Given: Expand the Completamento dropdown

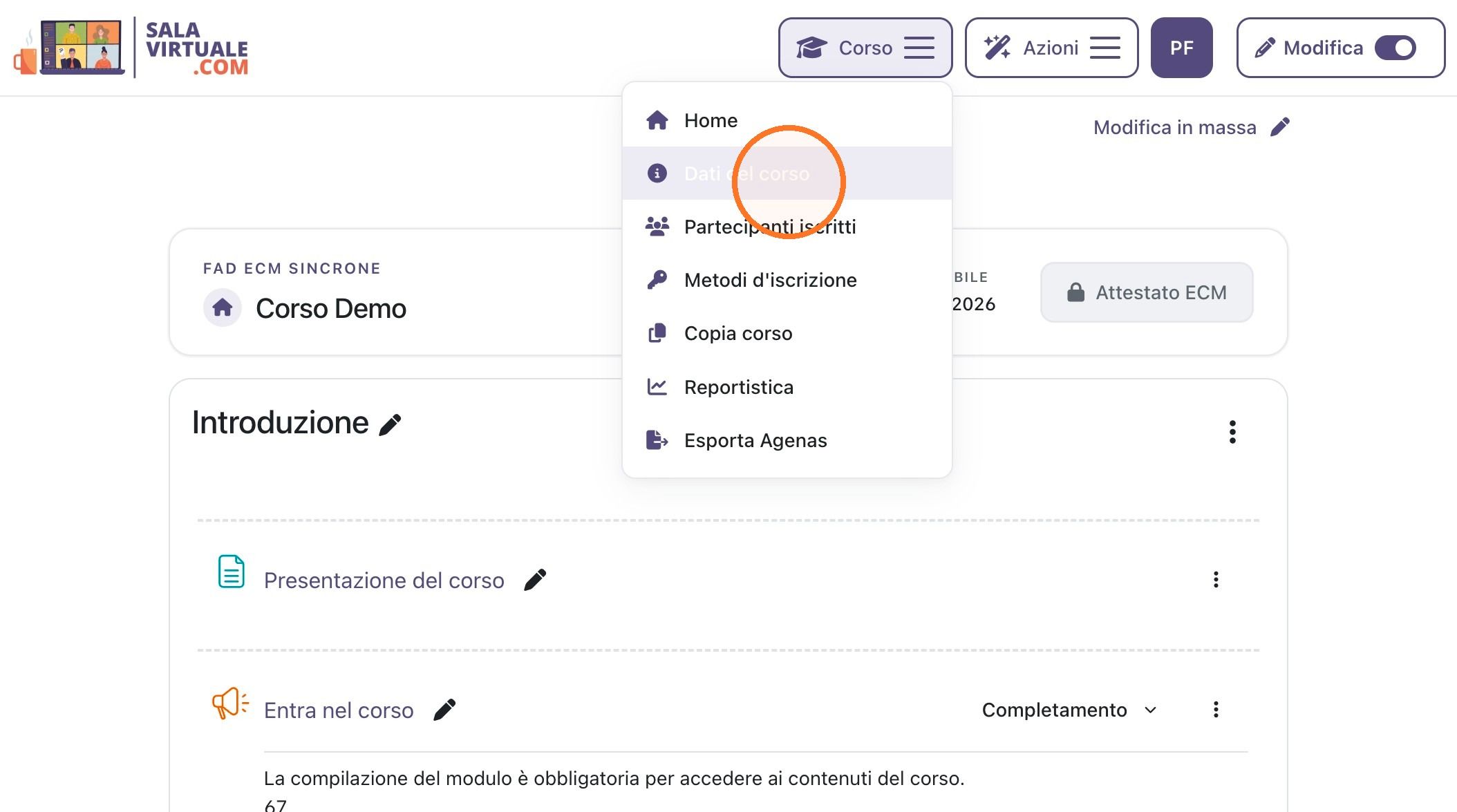Looking at the screenshot, I should [1069, 710].
